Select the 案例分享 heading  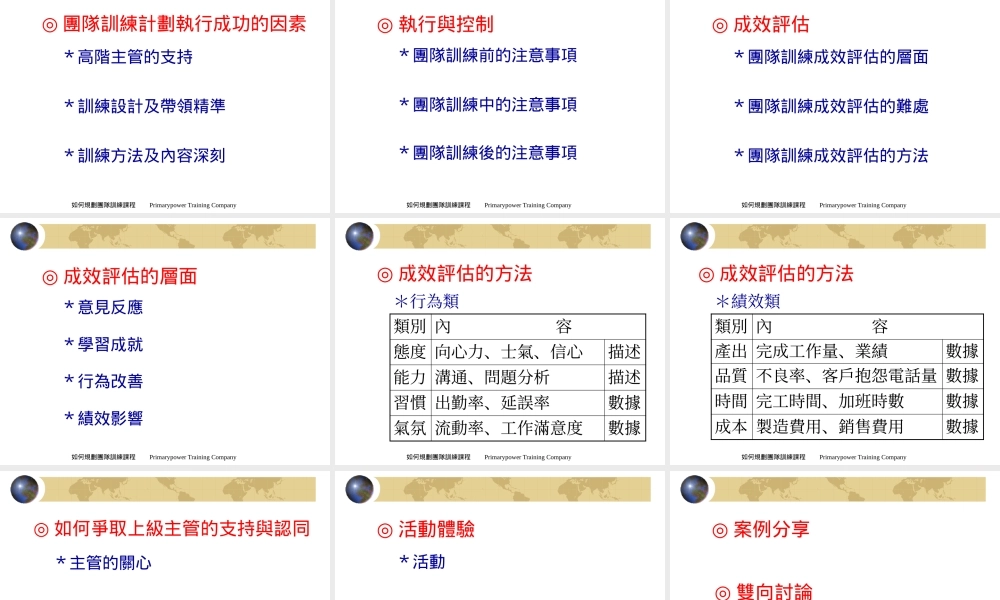click(x=760, y=529)
